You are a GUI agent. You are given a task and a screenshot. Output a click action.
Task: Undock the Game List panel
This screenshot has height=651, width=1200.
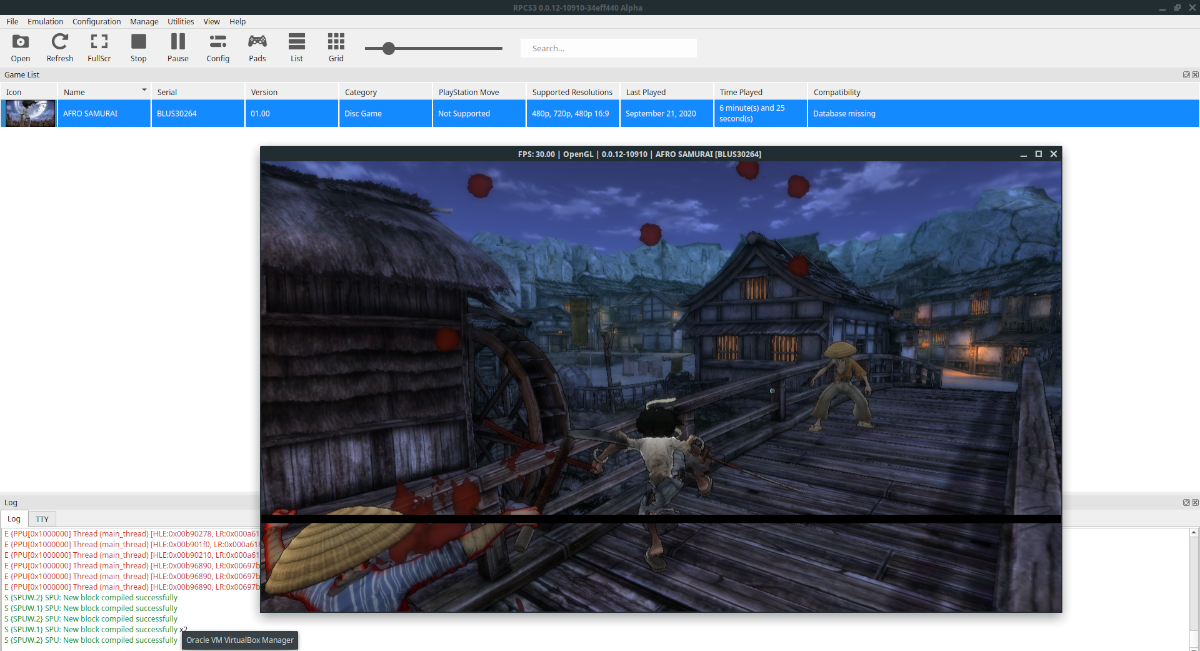click(1186, 74)
